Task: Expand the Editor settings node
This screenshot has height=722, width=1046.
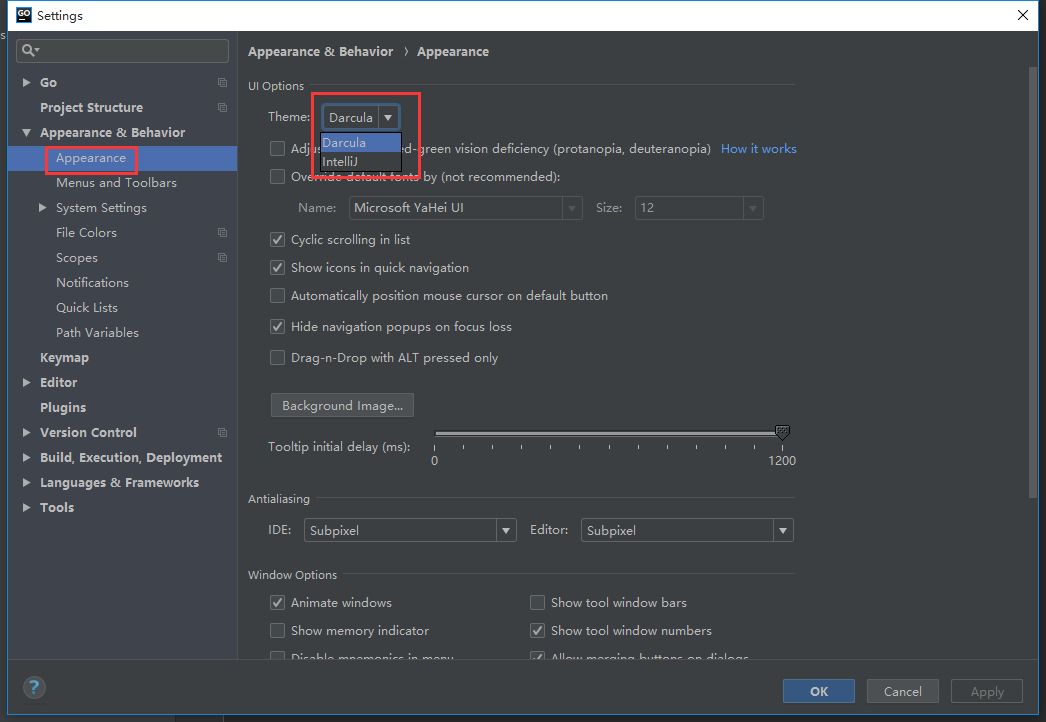Action: pos(27,382)
